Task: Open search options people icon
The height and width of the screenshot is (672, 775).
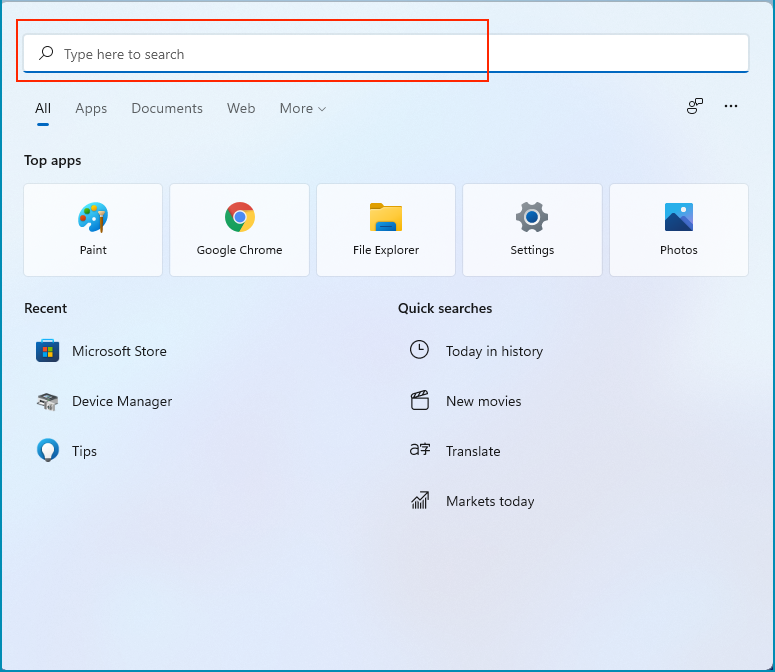Action: pos(695,106)
